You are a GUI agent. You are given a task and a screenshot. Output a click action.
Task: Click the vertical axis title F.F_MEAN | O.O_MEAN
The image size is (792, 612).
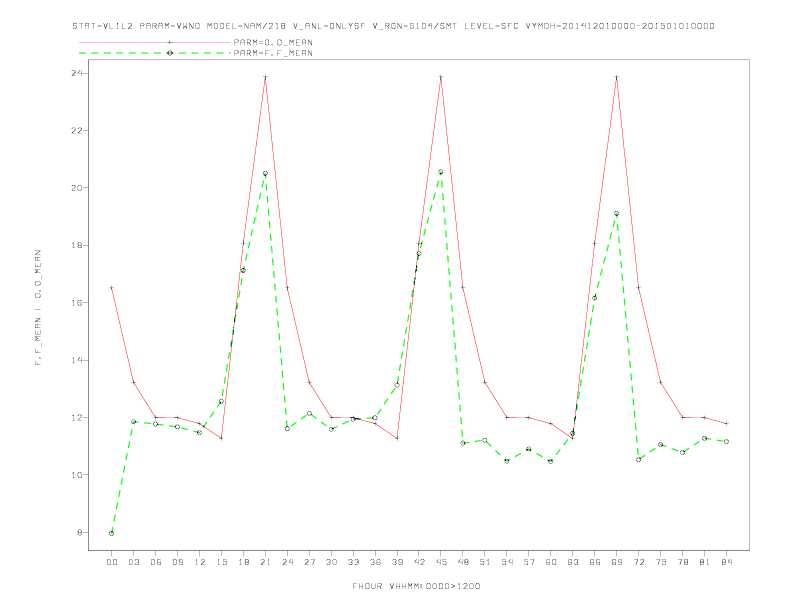pyautogui.click(x=38, y=308)
